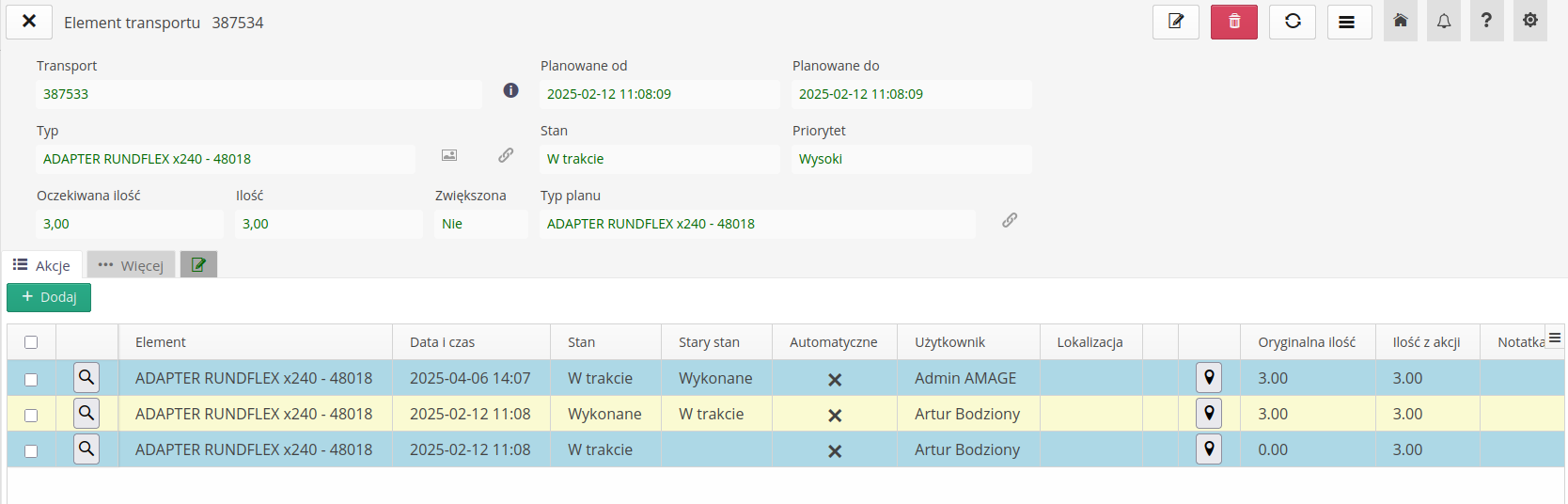Click the Planowane od date field
1568x504 pixels.
(x=659, y=94)
